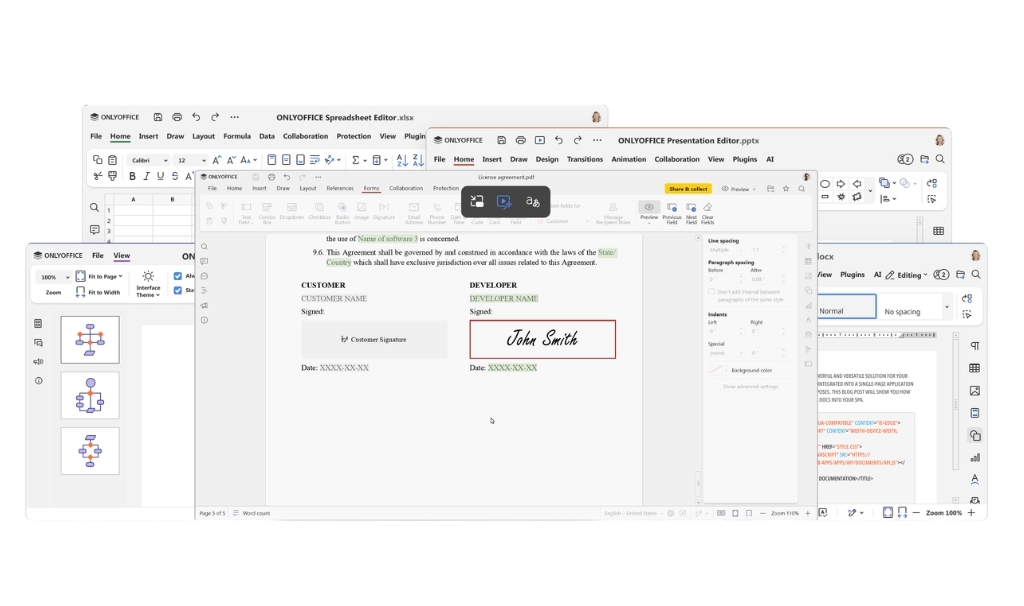Open table settings in Presentation Editor sidebar
The width and height of the screenshot is (1024, 606).
[938, 231]
